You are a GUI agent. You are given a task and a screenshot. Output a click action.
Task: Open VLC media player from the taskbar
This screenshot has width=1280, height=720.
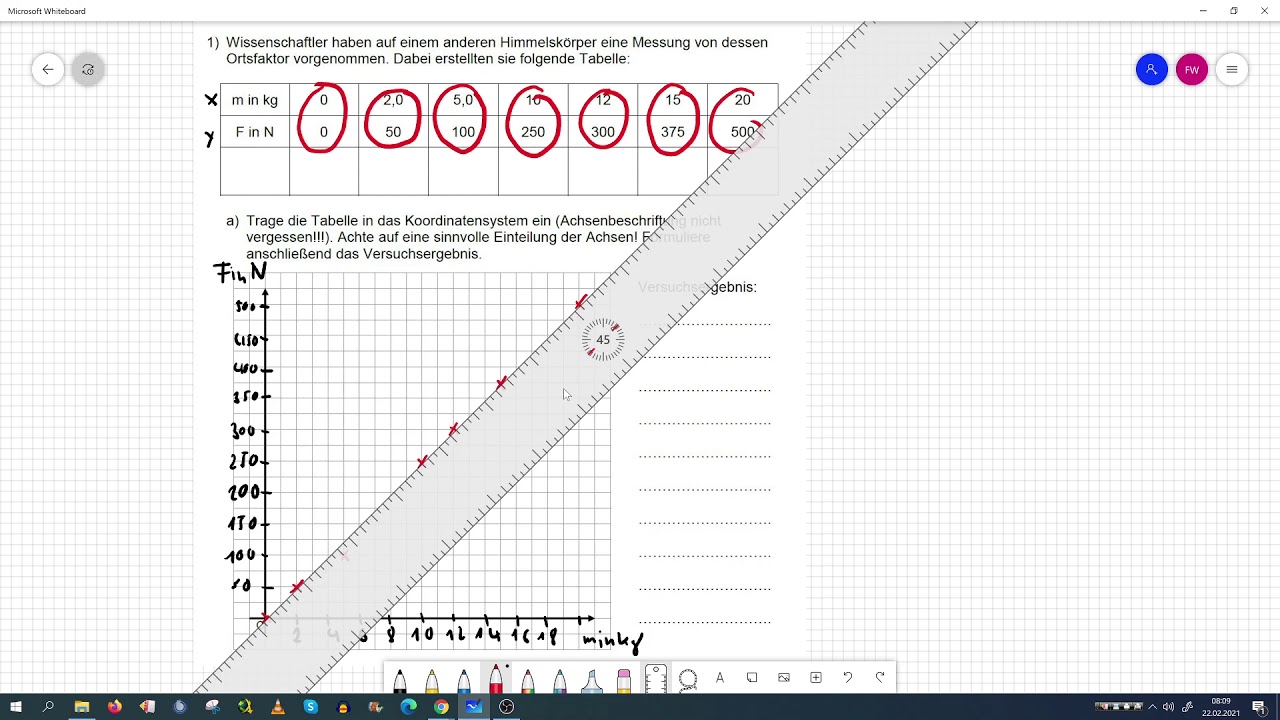[x=277, y=707]
